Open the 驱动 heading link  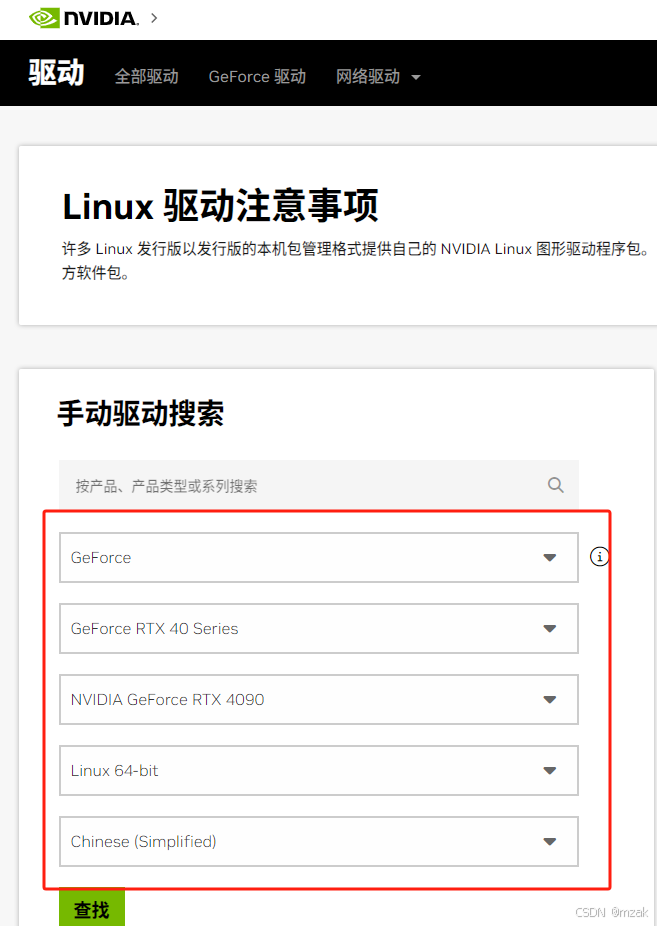56,73
